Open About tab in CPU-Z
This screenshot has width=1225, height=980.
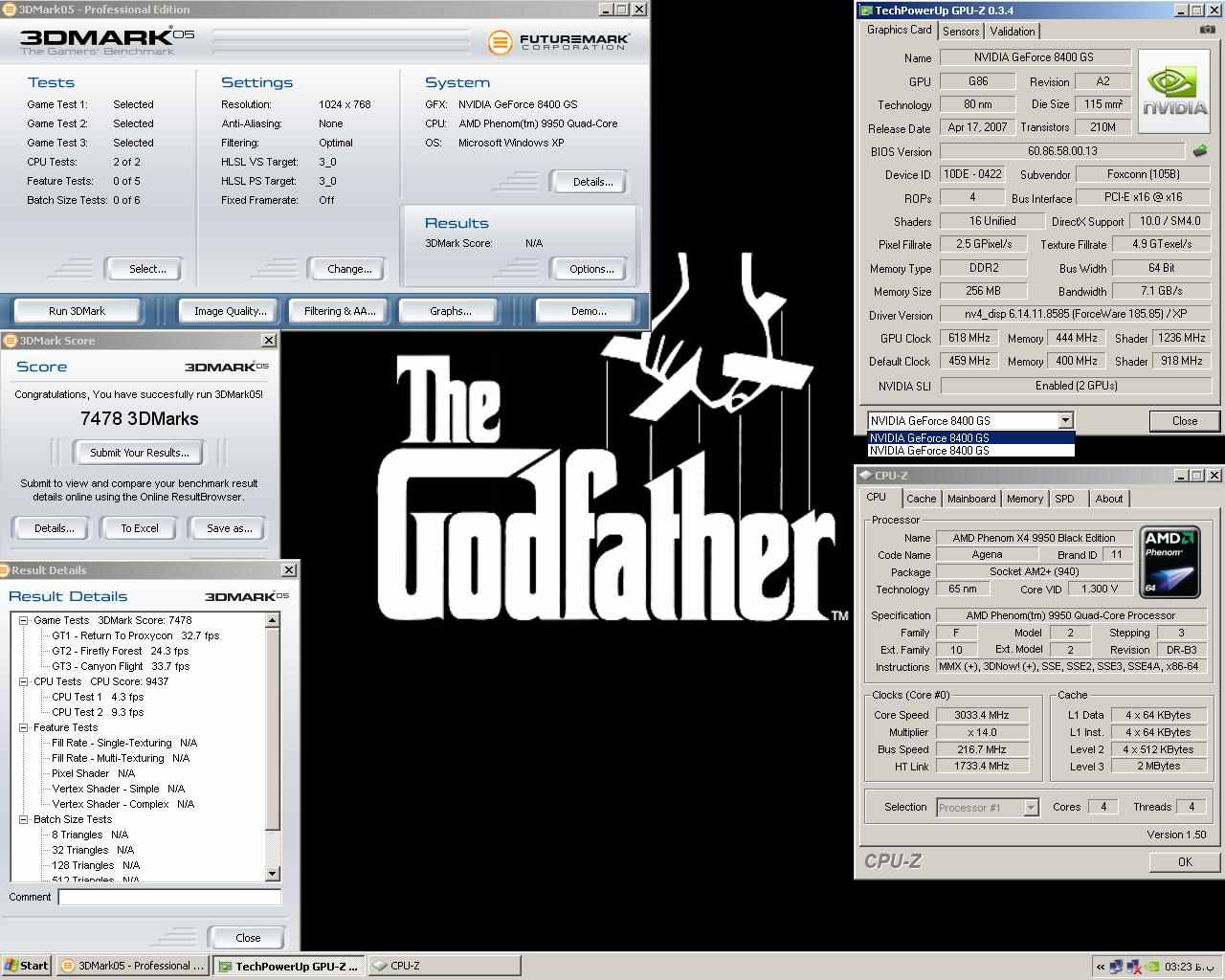point(1109,499)
